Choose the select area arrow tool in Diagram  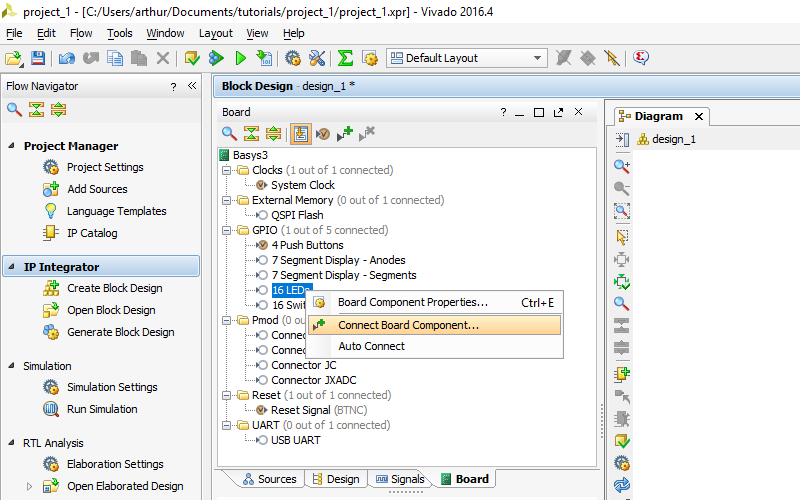pos(621,237)
